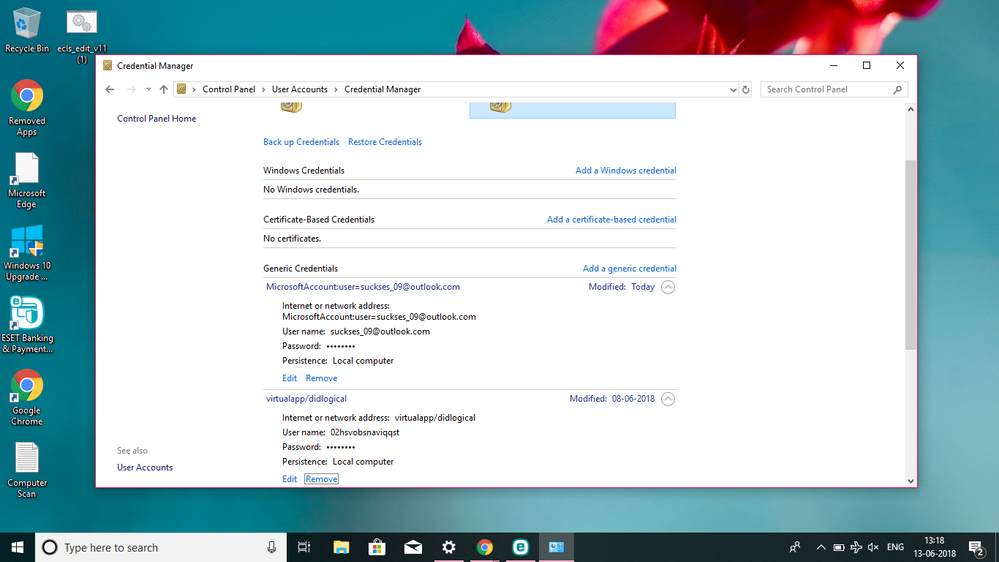Click scrollbar down arrow
The image size is (999, 562).
[910, 481]
